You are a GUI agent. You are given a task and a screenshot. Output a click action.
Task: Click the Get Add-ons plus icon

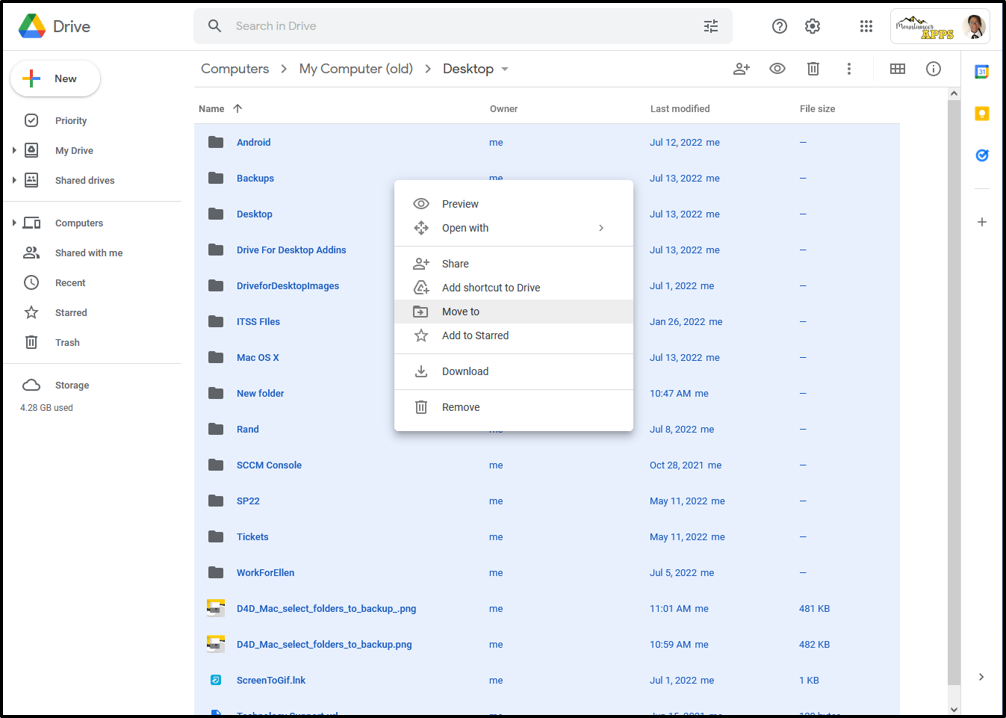[x=982, y=222]
